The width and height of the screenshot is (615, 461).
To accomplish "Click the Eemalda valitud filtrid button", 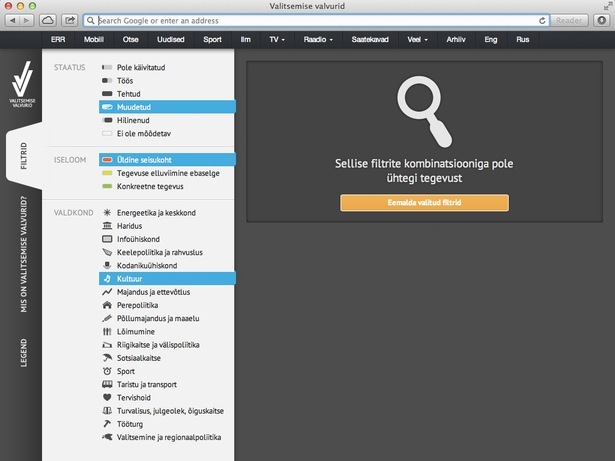I will coord(424,203).
